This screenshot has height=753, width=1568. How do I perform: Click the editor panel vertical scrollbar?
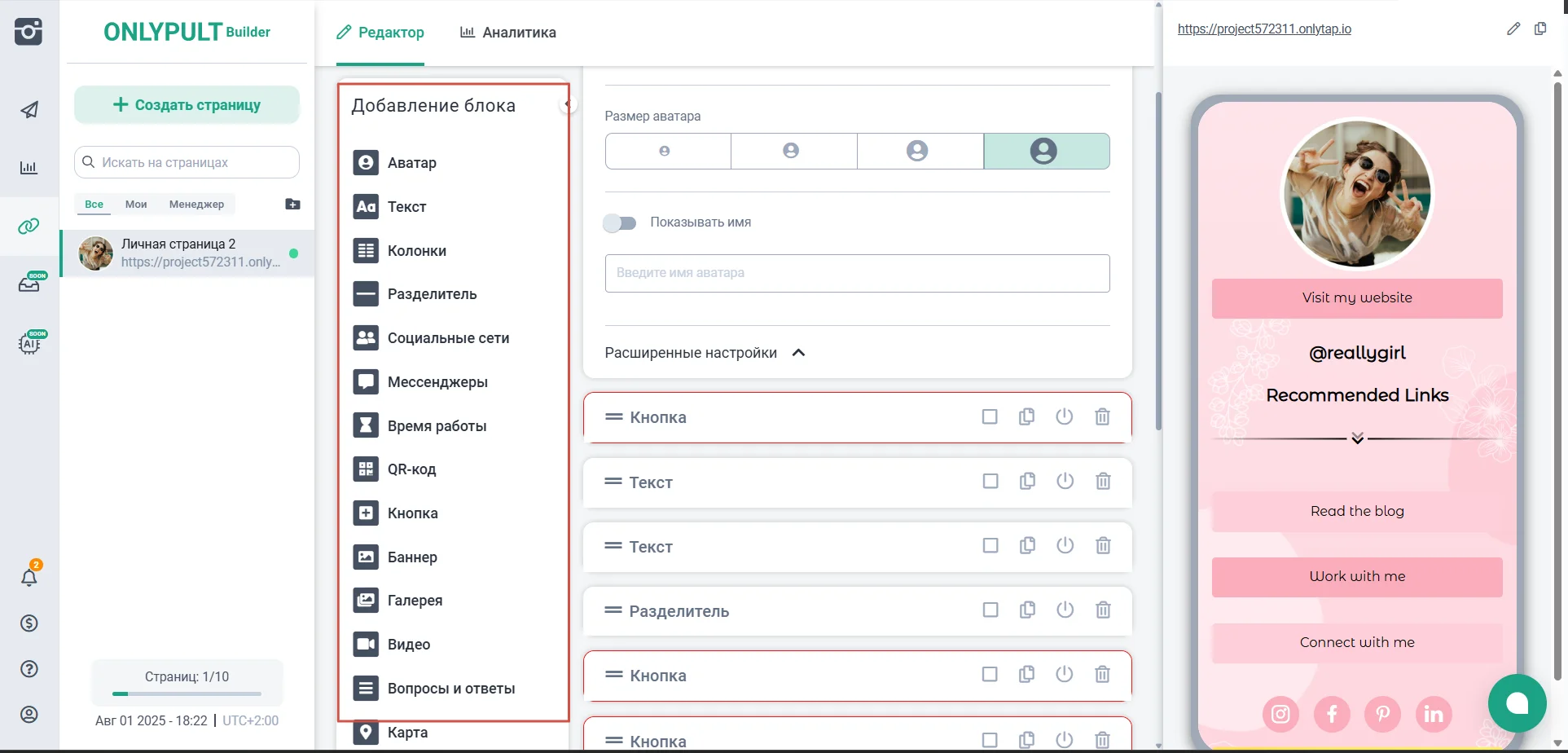(x=1158, y=261)
